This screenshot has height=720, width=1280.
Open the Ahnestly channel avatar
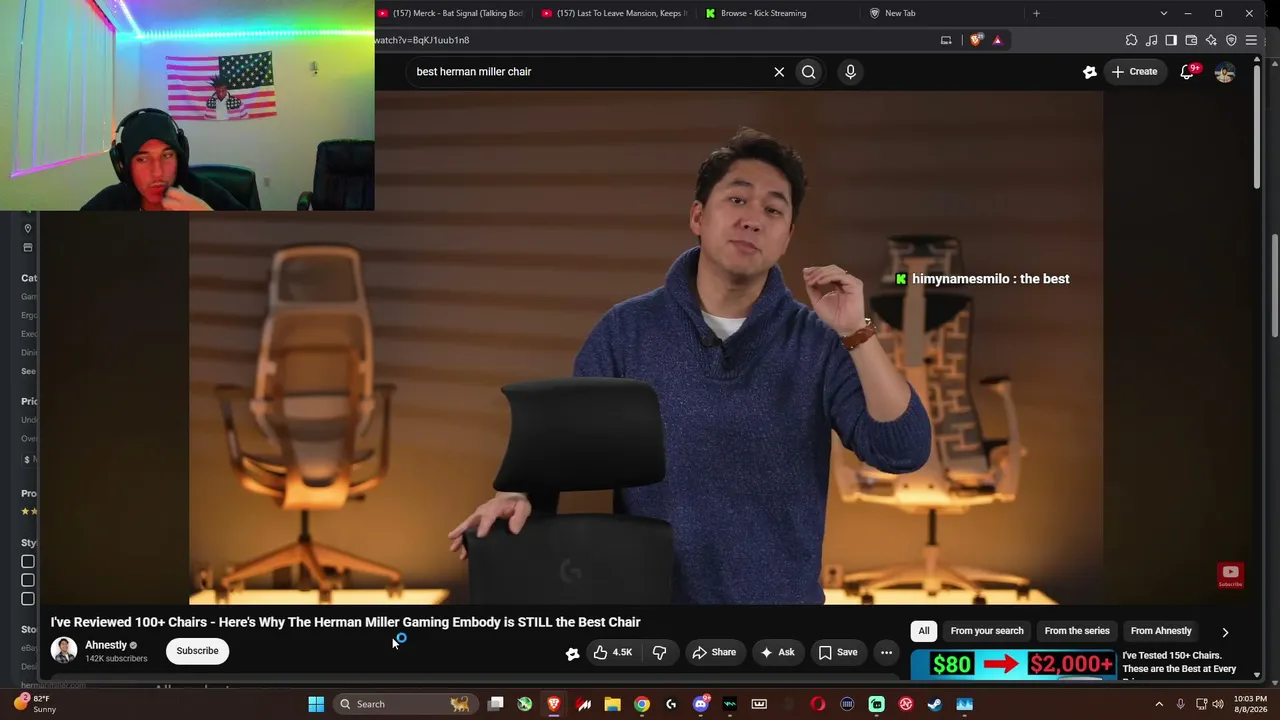64,651
